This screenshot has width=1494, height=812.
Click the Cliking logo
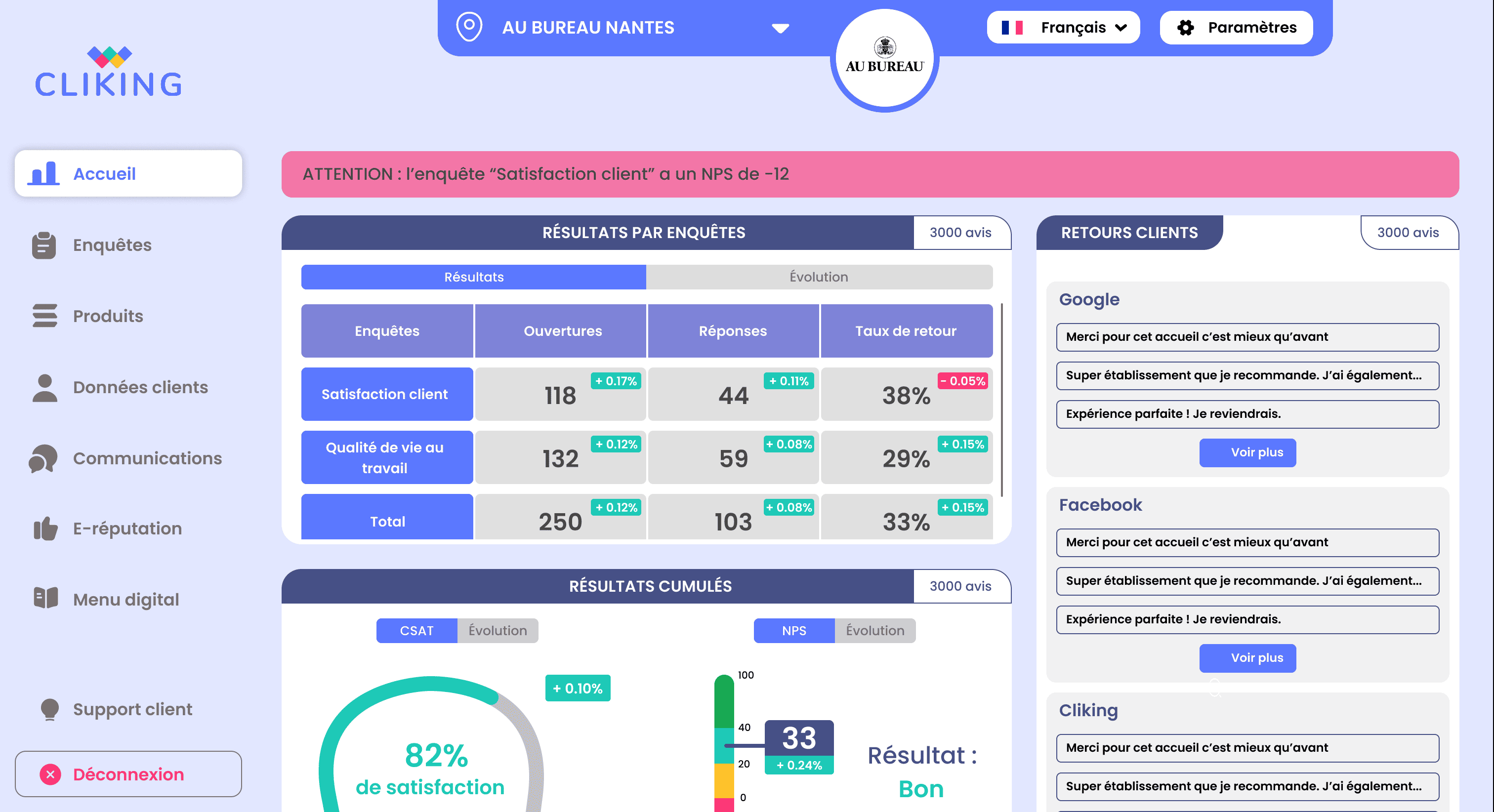point(109,71)
